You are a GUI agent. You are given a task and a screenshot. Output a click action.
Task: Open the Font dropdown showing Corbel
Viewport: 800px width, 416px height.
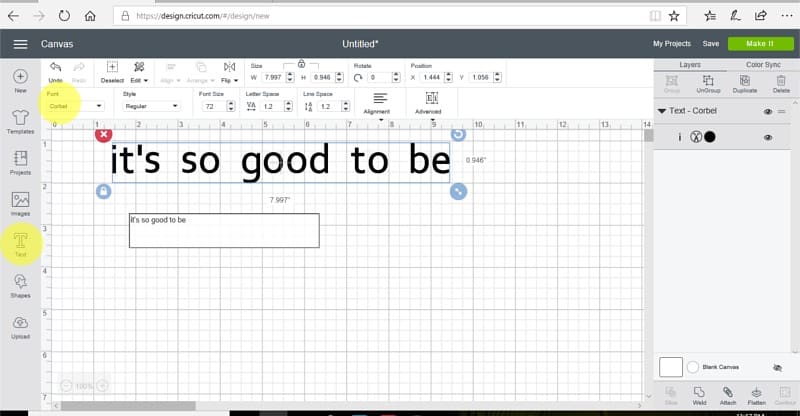75,105
